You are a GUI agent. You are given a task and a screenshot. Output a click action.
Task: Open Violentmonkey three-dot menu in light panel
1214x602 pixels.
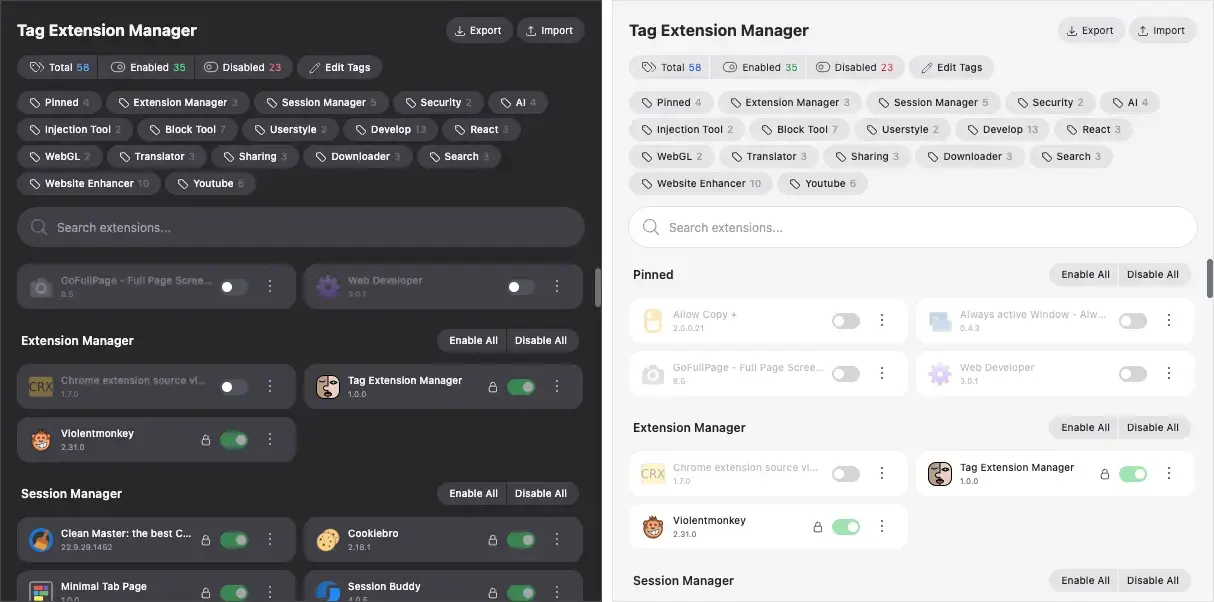coord(882,527)
